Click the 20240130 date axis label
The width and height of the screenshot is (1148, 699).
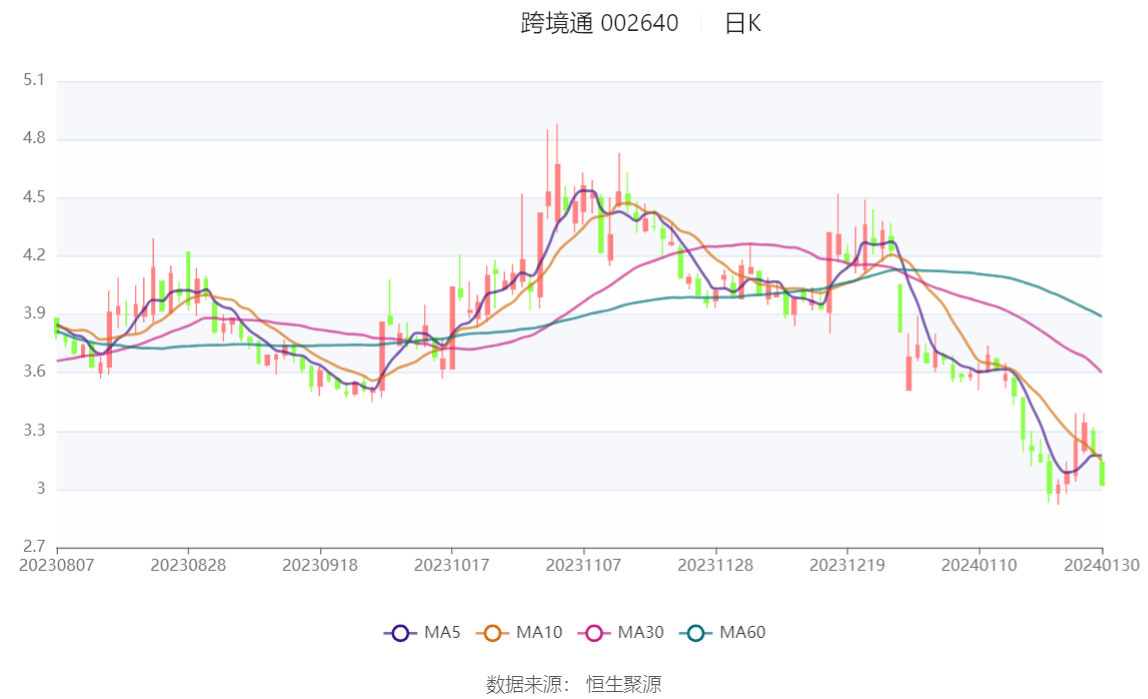tap(1101, 566)
